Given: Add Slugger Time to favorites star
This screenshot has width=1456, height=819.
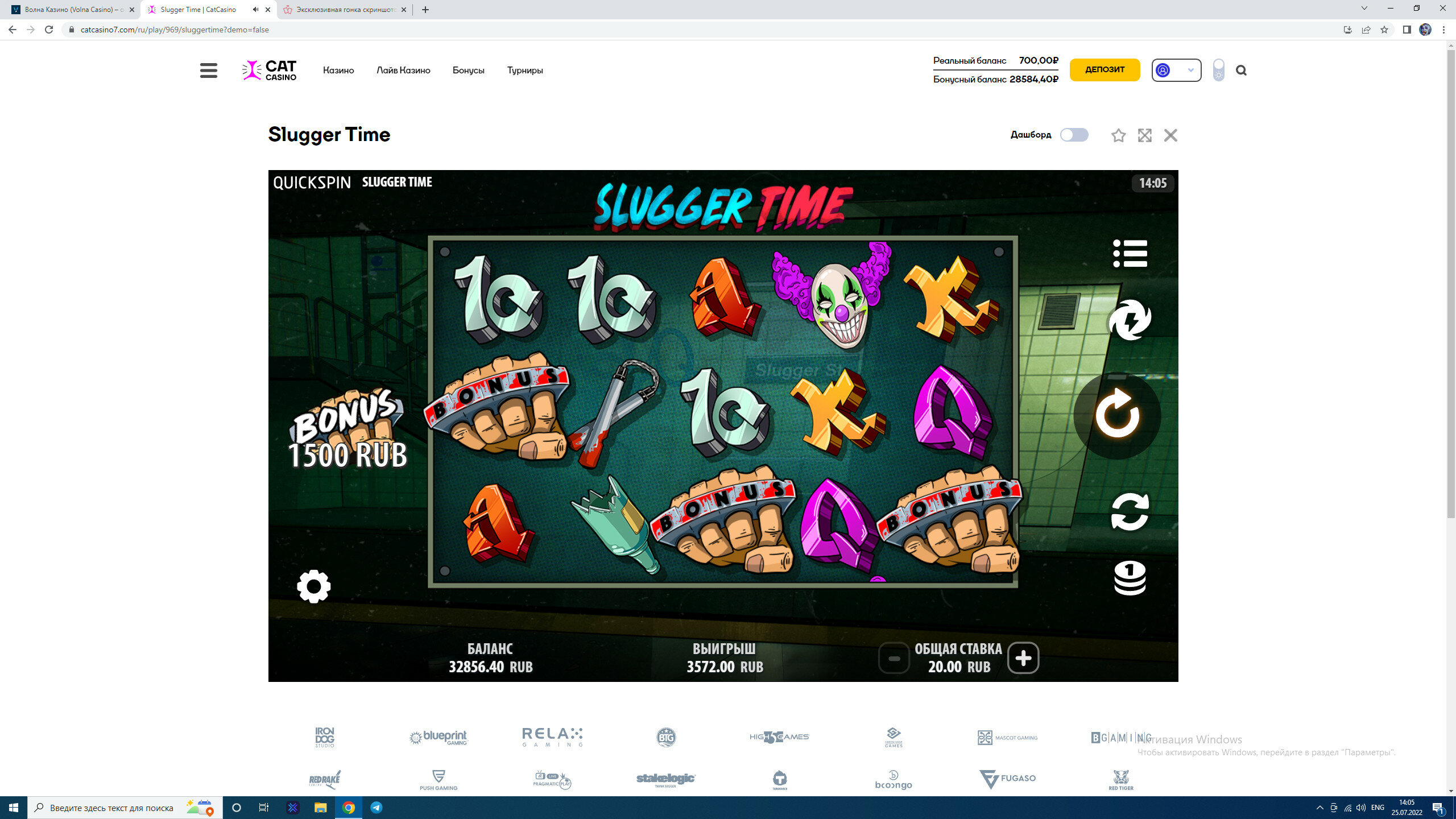Looking at the screenshot, I should tap(1118, 135).
